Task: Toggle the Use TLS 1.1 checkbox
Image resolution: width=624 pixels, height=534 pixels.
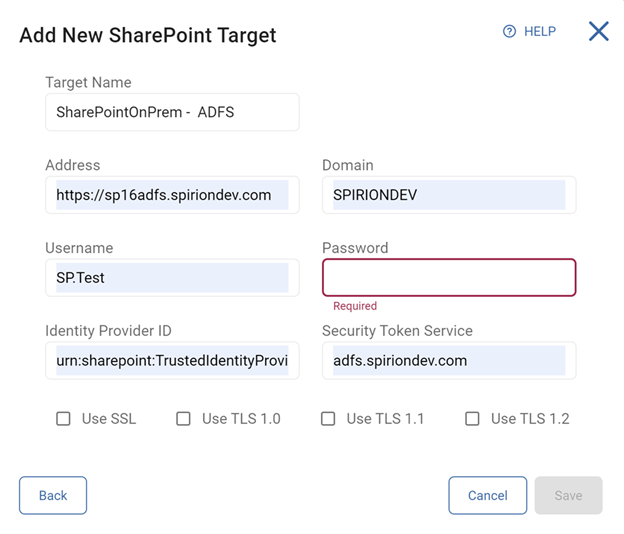Action: (328, 419)
